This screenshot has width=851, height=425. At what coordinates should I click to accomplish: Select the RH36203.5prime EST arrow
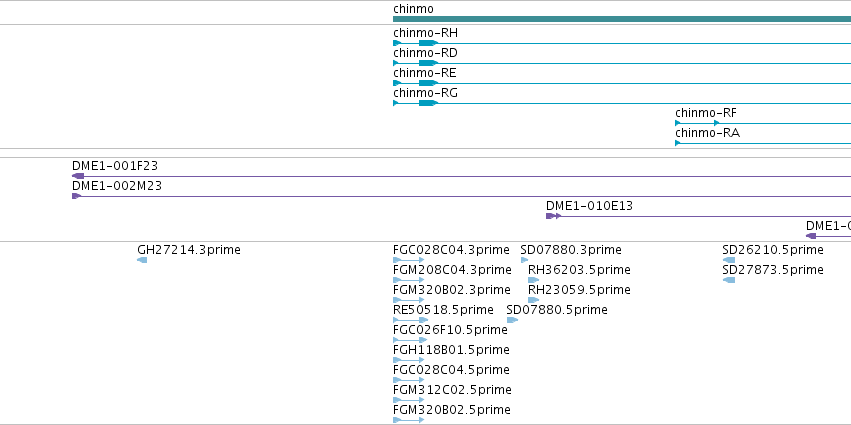(534, 280)
